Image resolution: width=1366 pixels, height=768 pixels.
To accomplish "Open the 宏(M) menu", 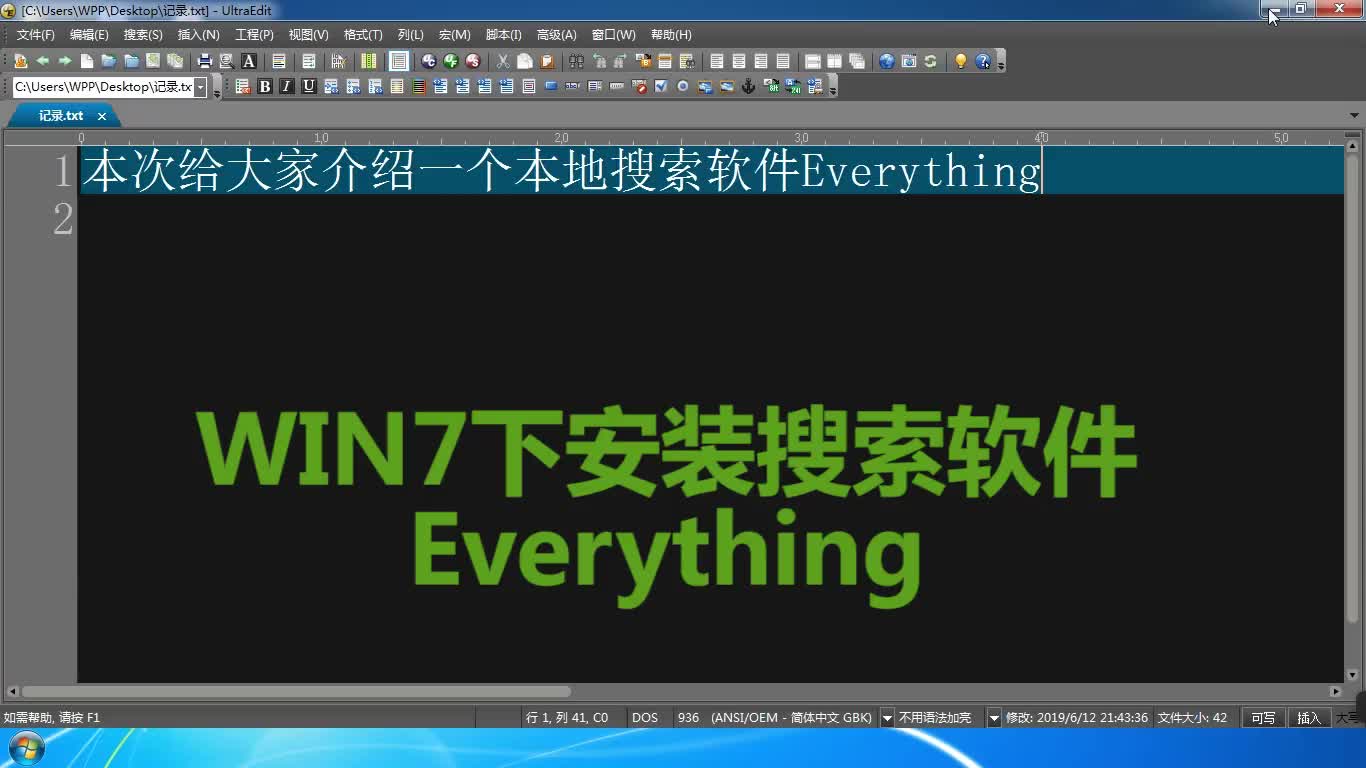I will [x=455, y=35].
